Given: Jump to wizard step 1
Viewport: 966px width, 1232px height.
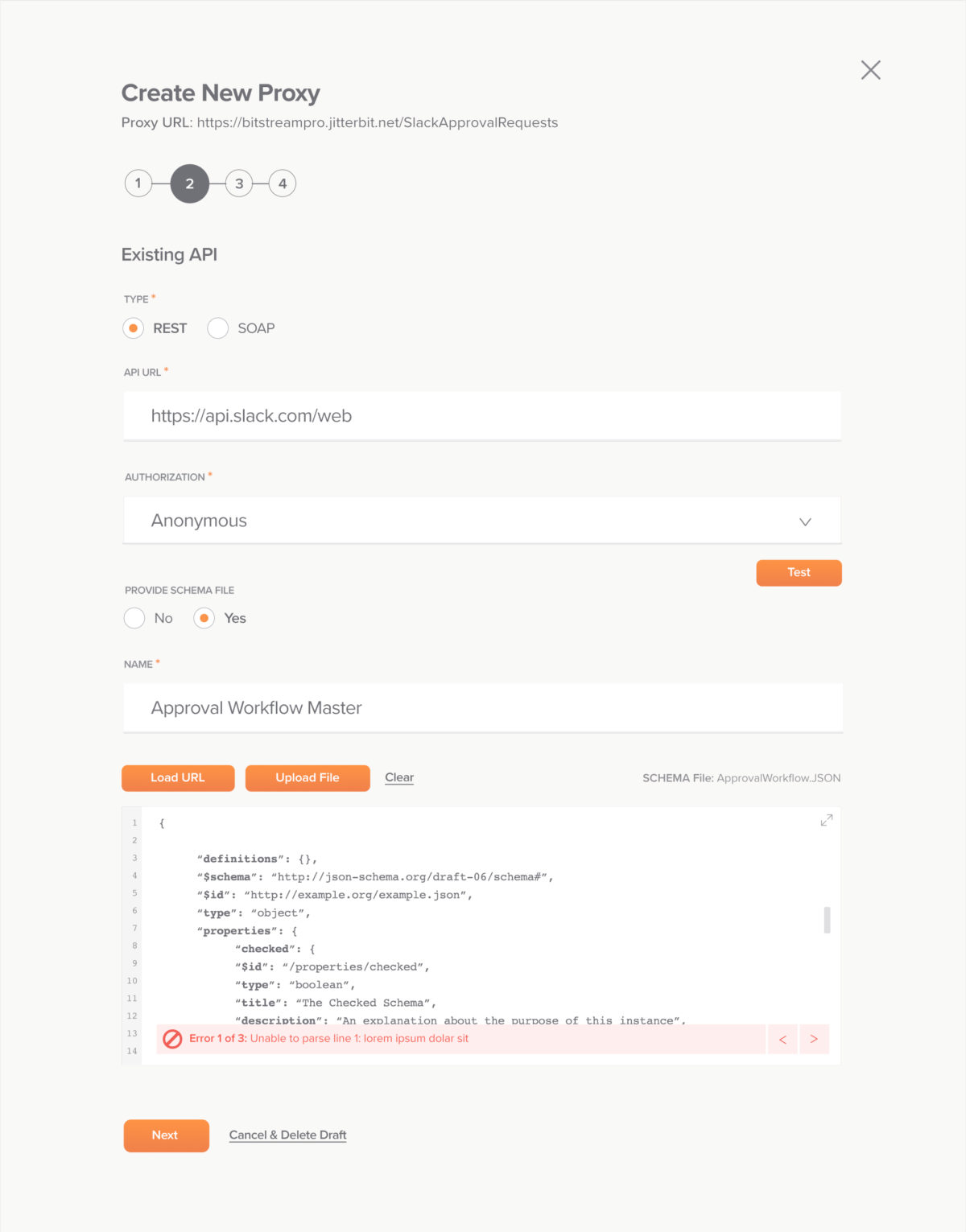Looking at the screenshot, I should tap(138, 183).
